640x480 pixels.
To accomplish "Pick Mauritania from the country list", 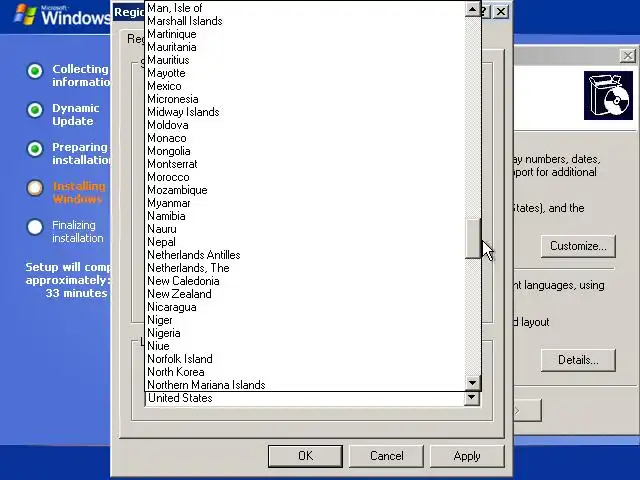I will pos(305,47).
